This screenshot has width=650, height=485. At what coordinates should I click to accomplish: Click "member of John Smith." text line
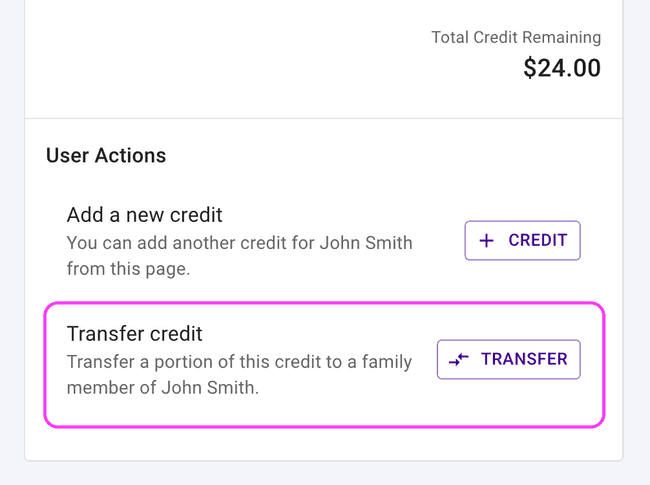point(163,388)
